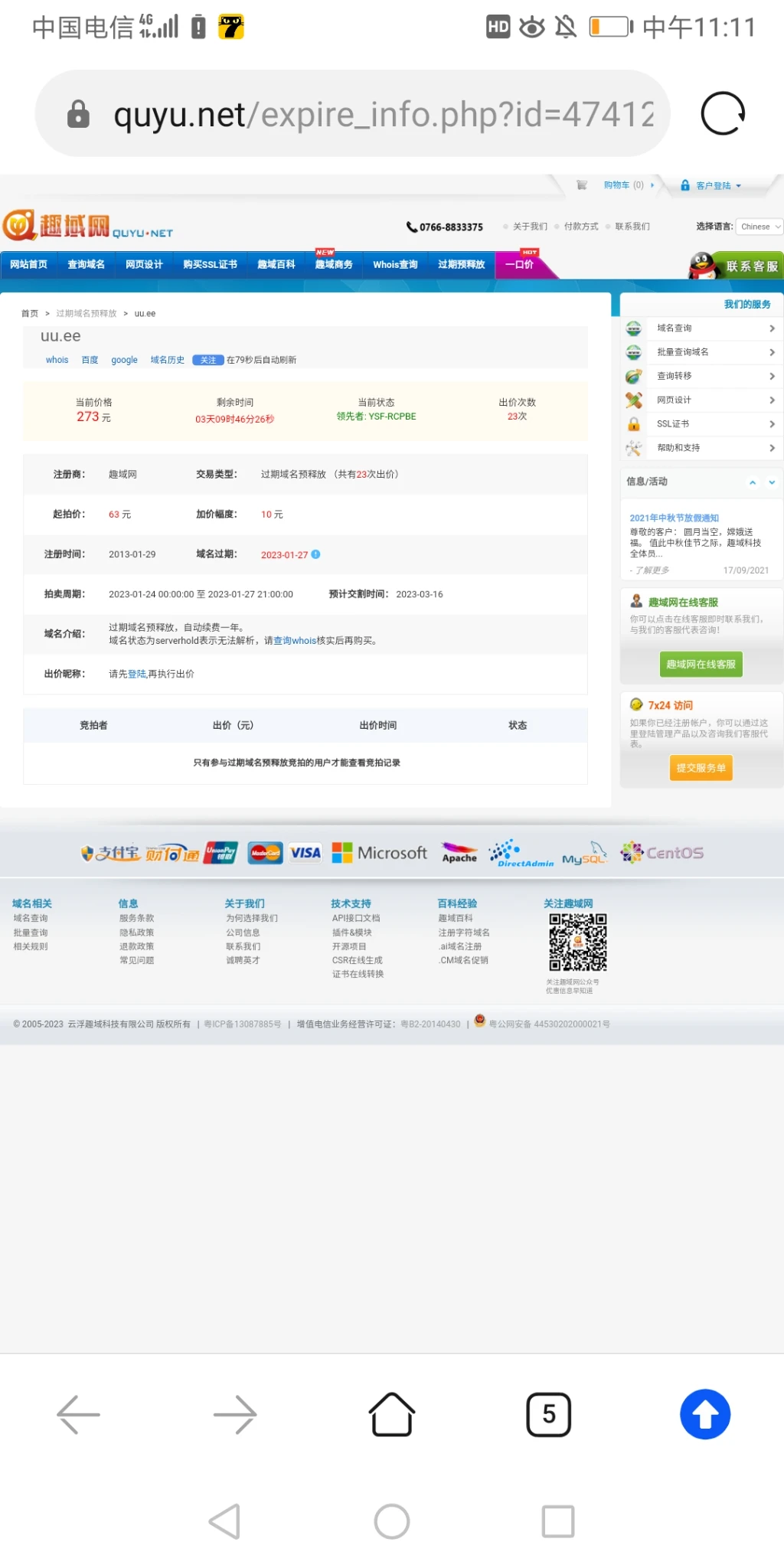Tap the browser reload icon
The width and height of the screenshot is (784, 1568).
point(722,114)
